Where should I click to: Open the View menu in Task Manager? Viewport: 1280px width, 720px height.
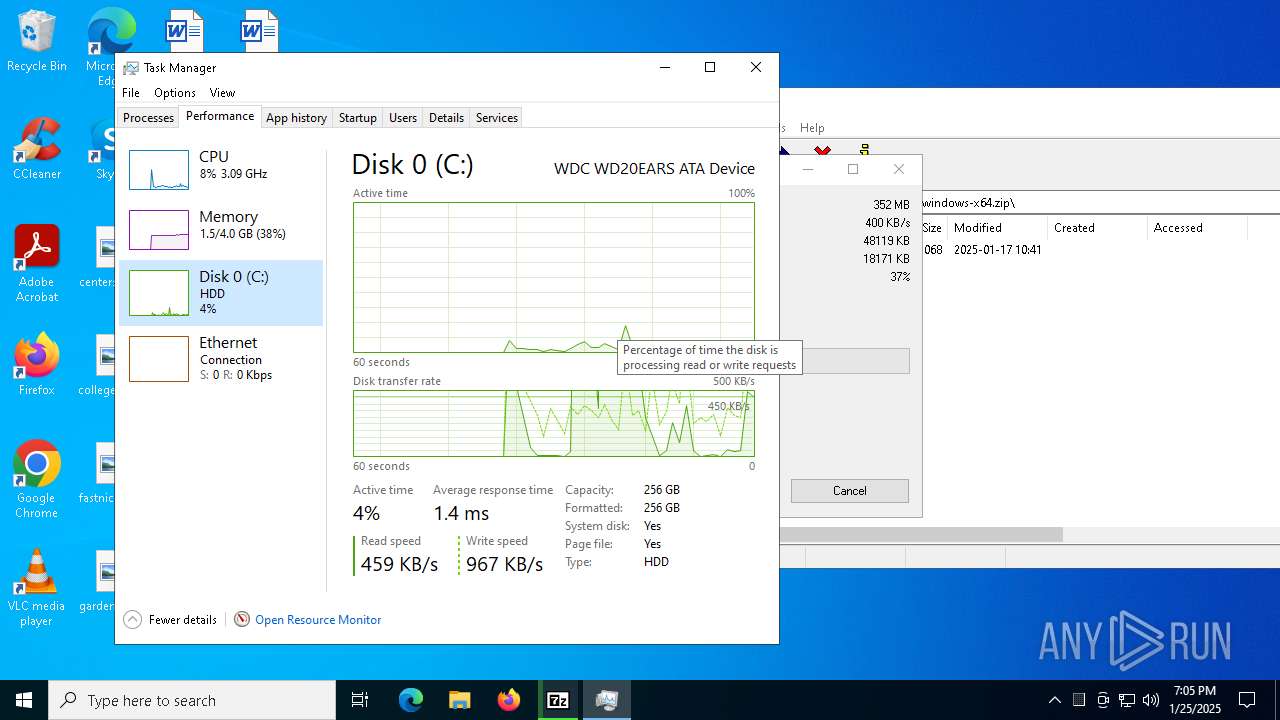(x=222, y=93)
